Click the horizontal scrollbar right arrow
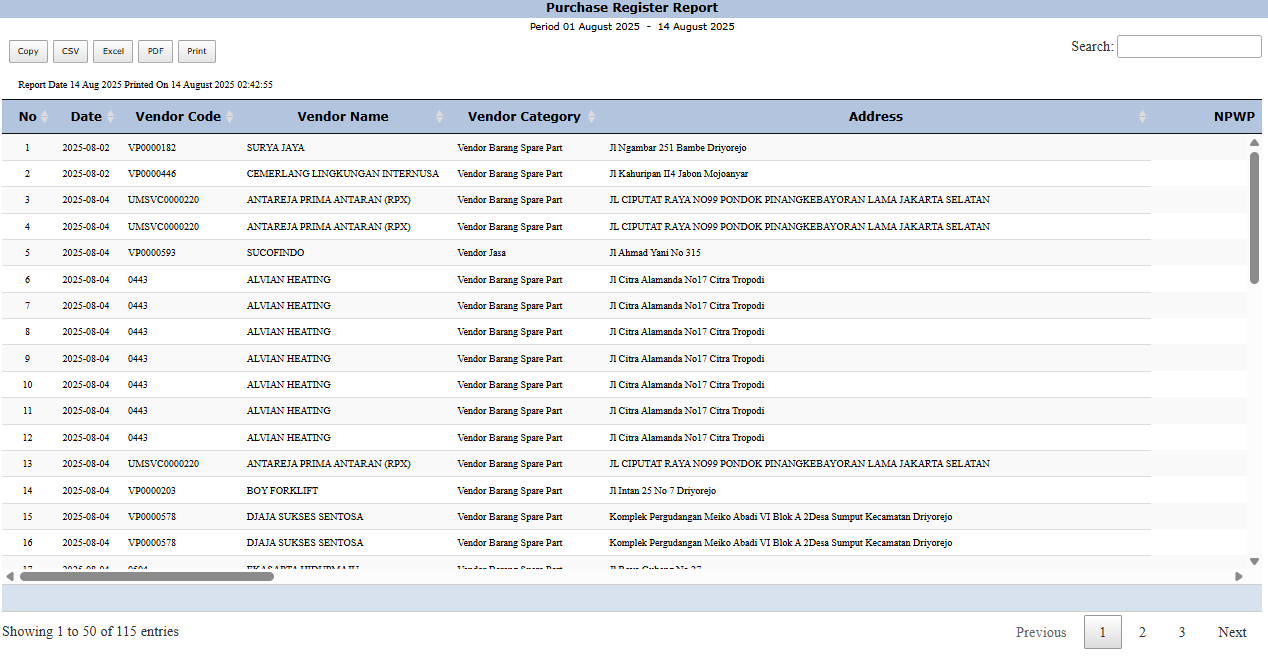This screenshot has width=1268, height=656. coord(1239,576)
